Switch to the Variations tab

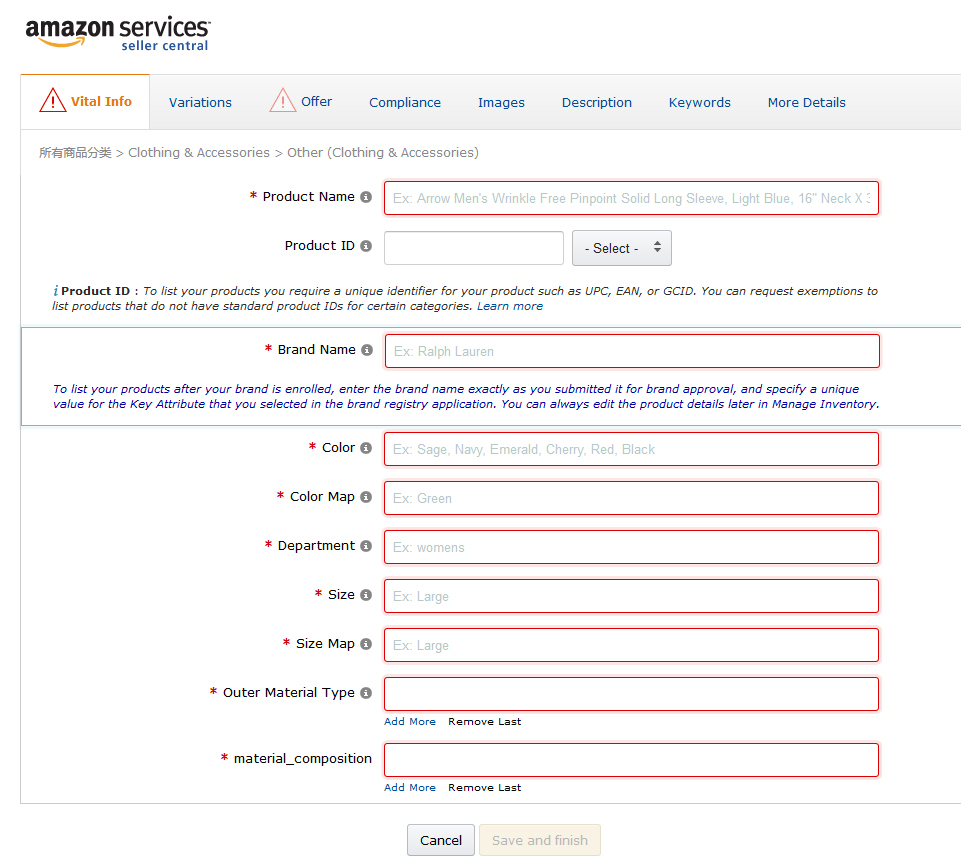click(x=200, y=102)
